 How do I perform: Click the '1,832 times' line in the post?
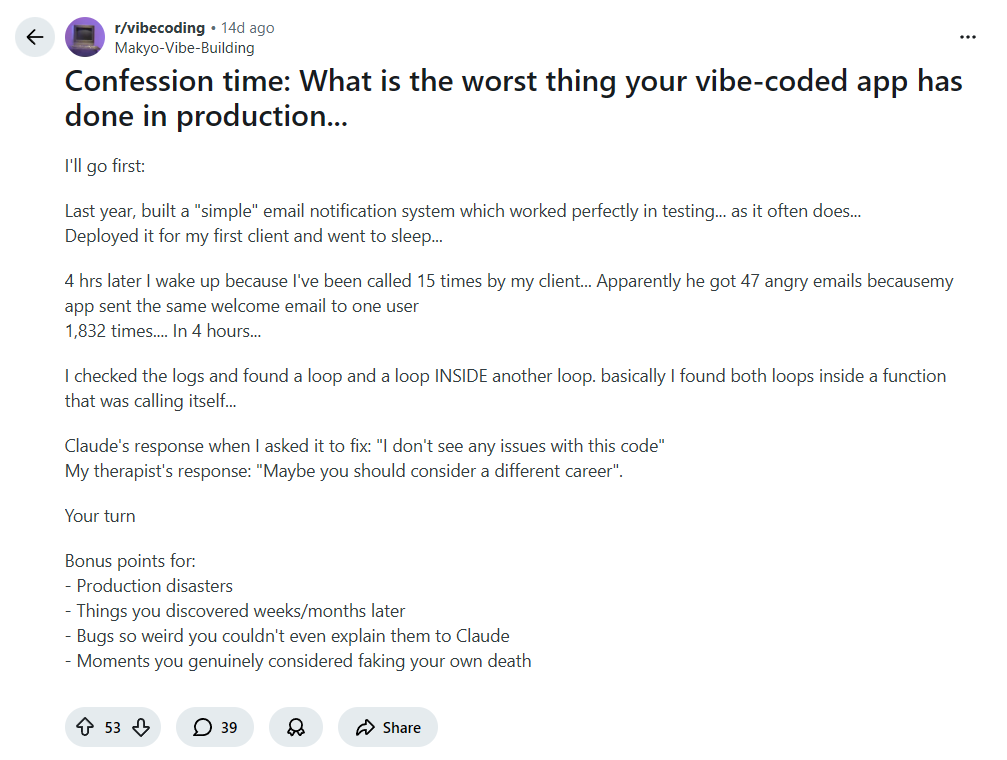pos(162,331)
